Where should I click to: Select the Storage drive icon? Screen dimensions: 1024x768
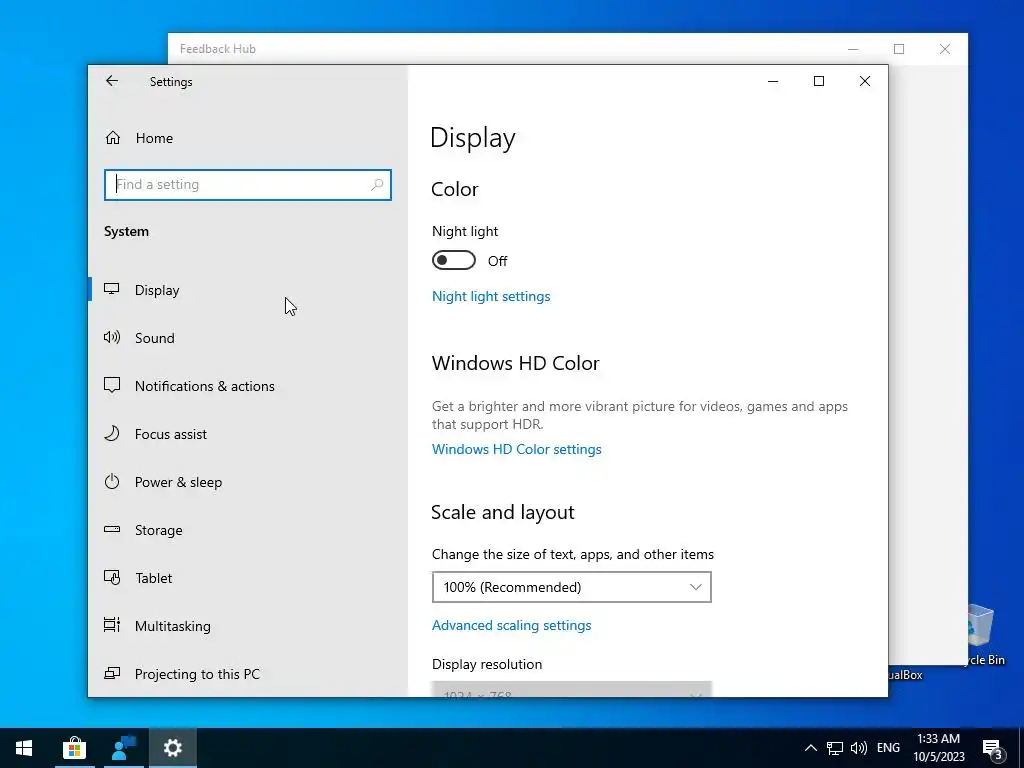click(112, 530)
